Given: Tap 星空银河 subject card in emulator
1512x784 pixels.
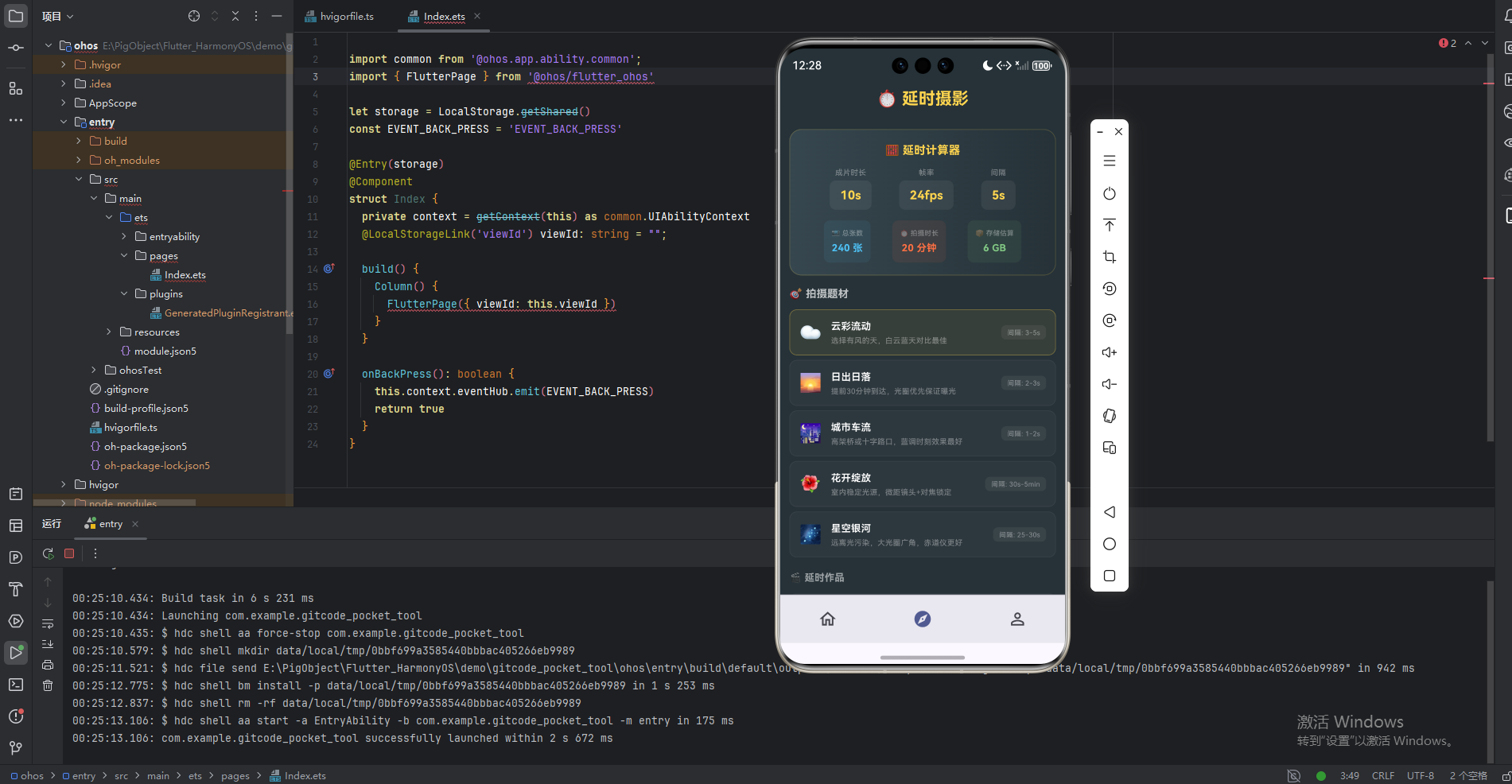Looking at the screenshot, I should (923, 534).
